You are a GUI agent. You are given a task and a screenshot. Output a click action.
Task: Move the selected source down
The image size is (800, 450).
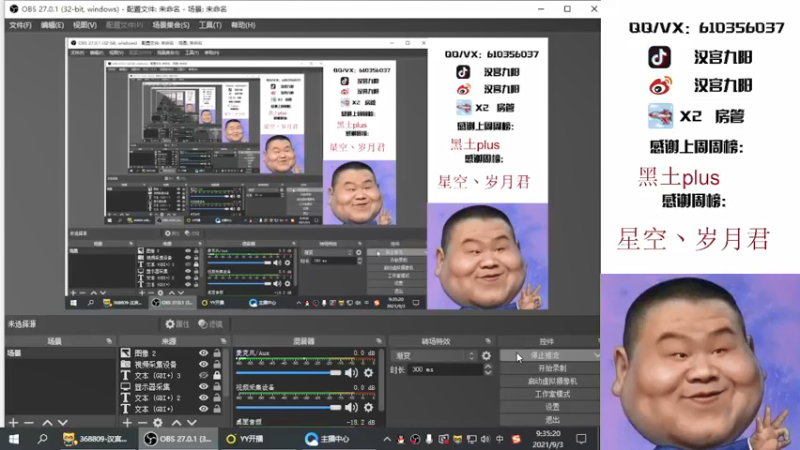[x=191, y=422]
